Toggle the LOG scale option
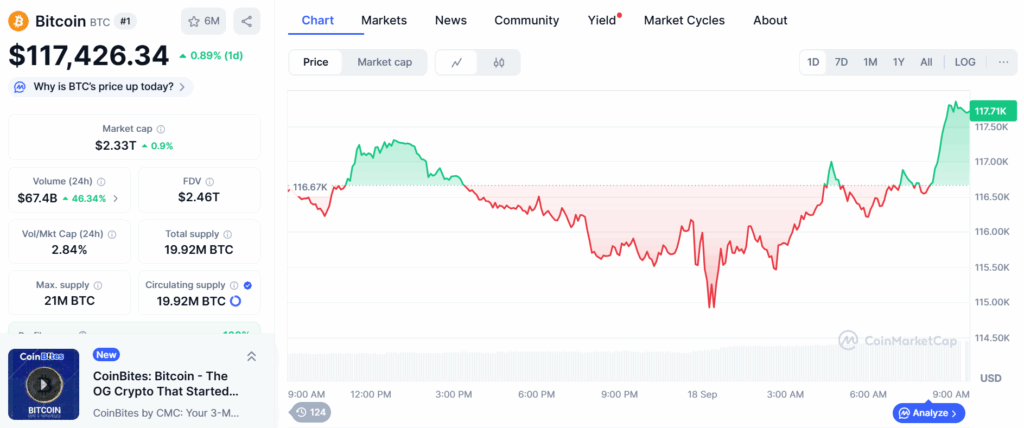This screenshot has width=1024, height=428. coord(965,62)
